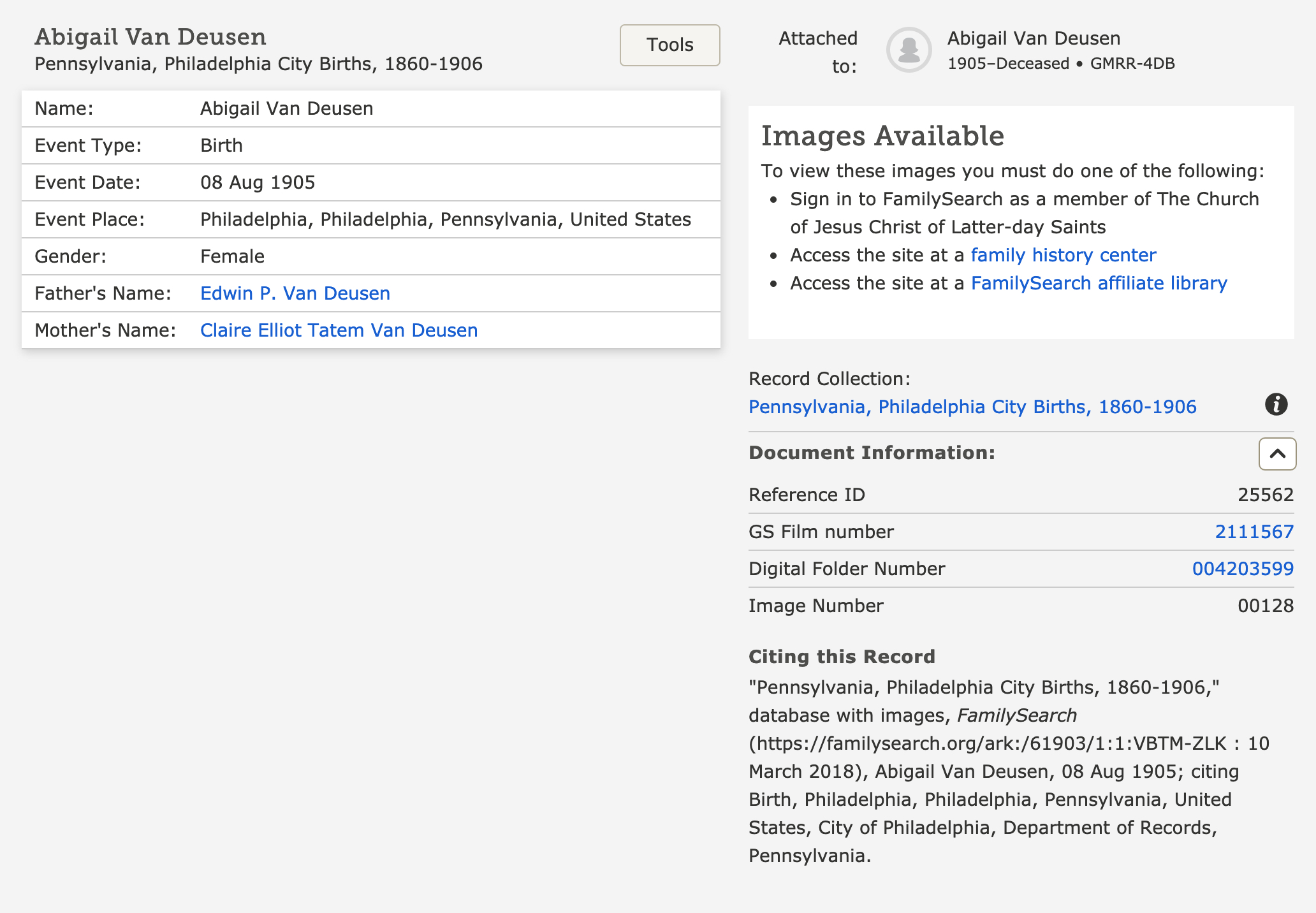The width and height of the screenshot is (1316, 913).
Task: Open the Tools button menu
Action: (669, 45)
